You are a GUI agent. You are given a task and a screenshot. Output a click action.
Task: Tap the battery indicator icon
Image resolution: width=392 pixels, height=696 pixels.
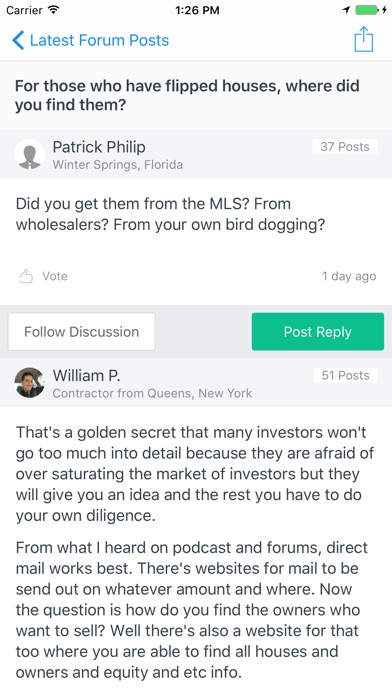369,10
